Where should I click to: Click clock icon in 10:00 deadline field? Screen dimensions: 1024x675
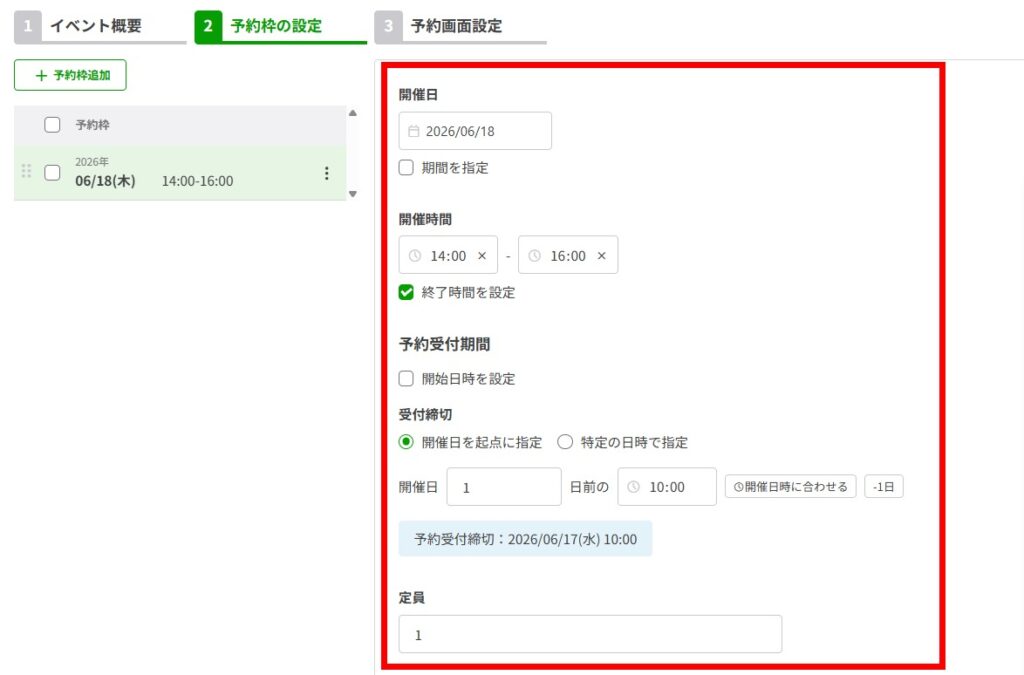coord(634,487)
